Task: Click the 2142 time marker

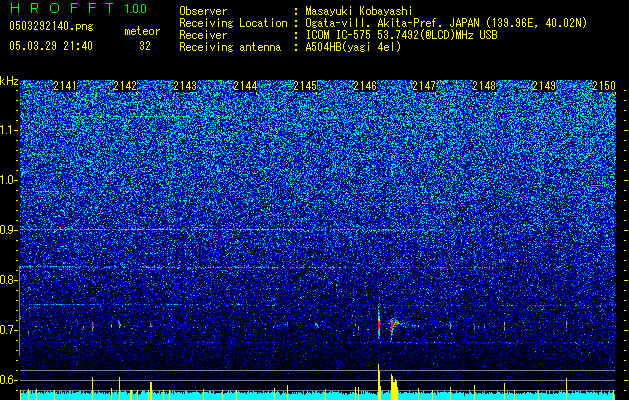Action: (x=125, y=86)
